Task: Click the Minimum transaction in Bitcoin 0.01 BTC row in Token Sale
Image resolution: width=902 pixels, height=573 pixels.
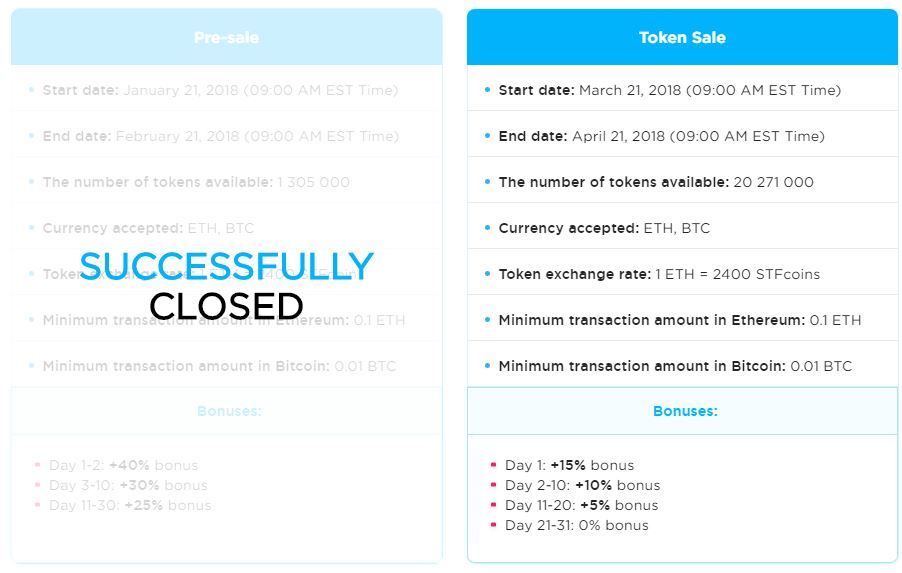Action: [x=682, y=366]
